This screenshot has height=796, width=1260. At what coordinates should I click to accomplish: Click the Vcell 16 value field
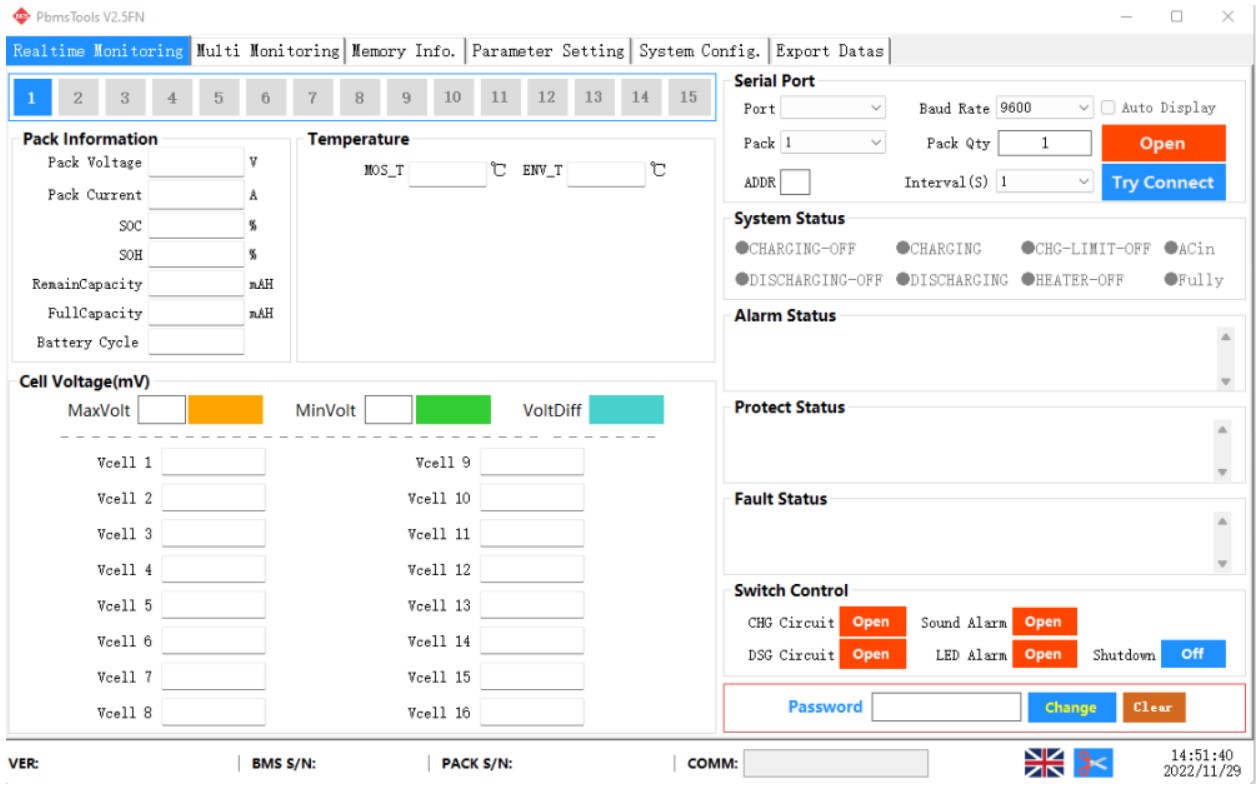tap(532, 712)
